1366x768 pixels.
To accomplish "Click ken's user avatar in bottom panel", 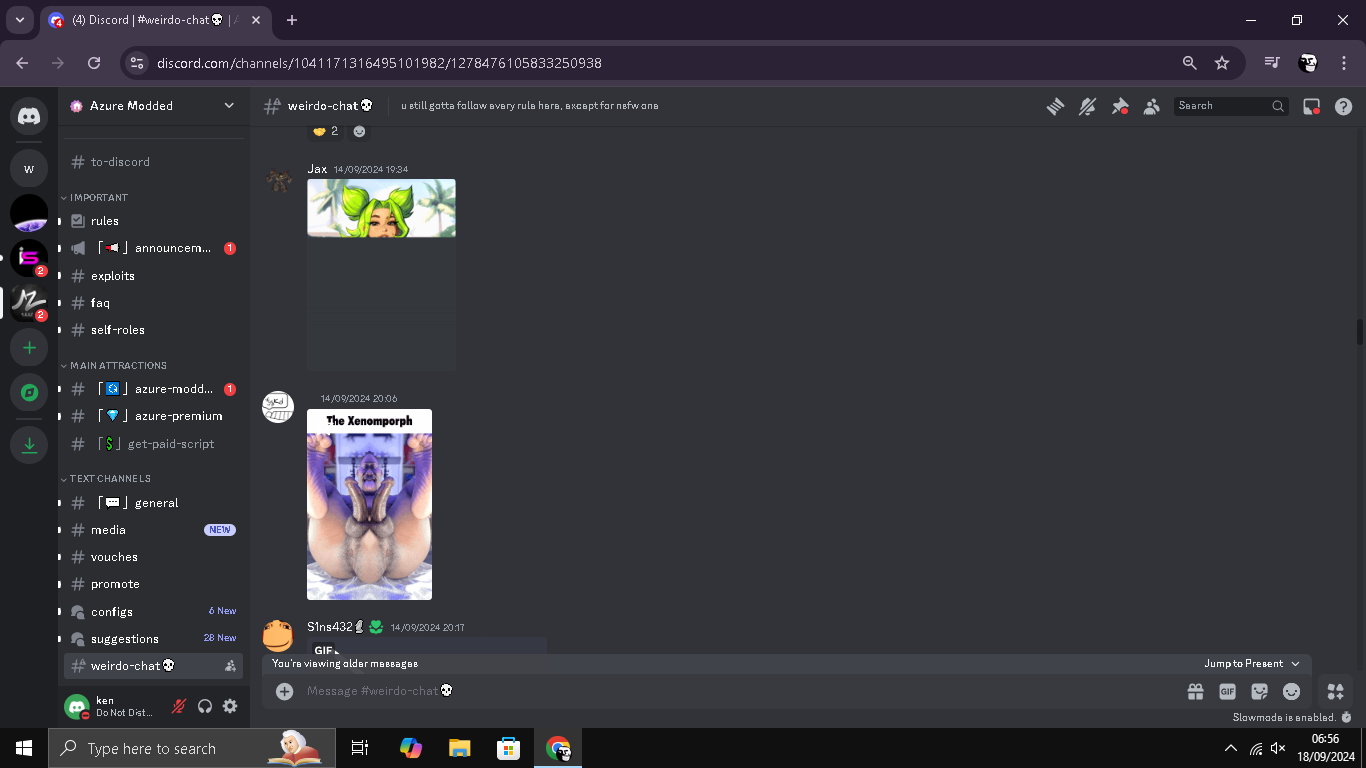I will (77, 706).
